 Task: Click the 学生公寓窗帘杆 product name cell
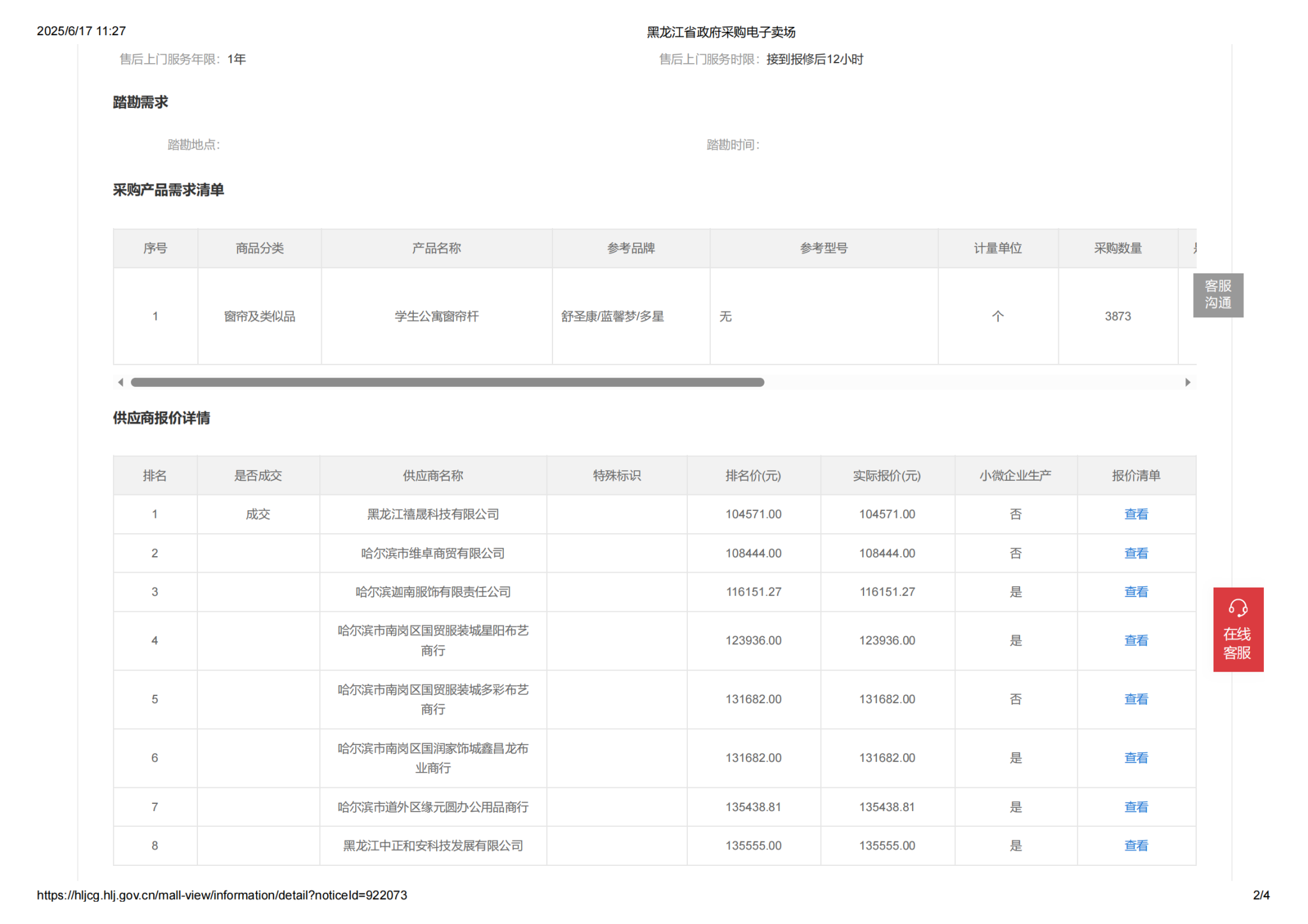pyautogui.click(x=436, y=316)
